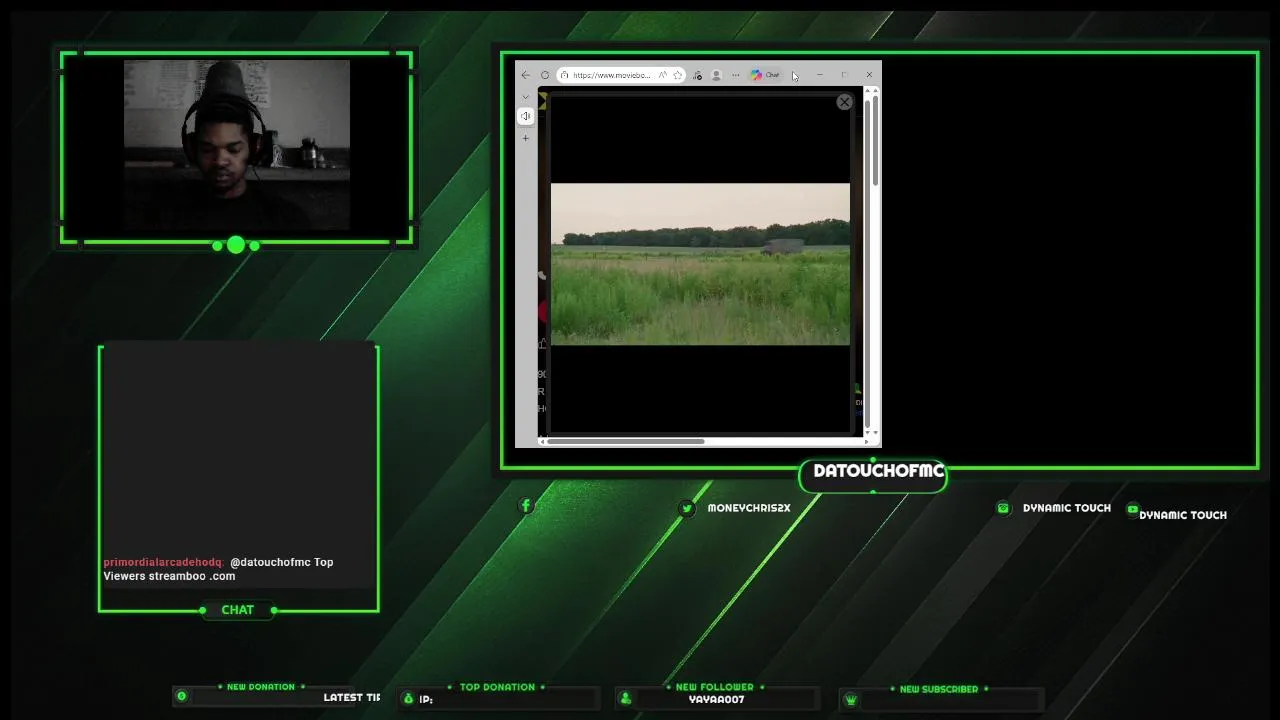Open Copilot Chat button
This screenshot has height=720, width=1280.
(766, 75)
